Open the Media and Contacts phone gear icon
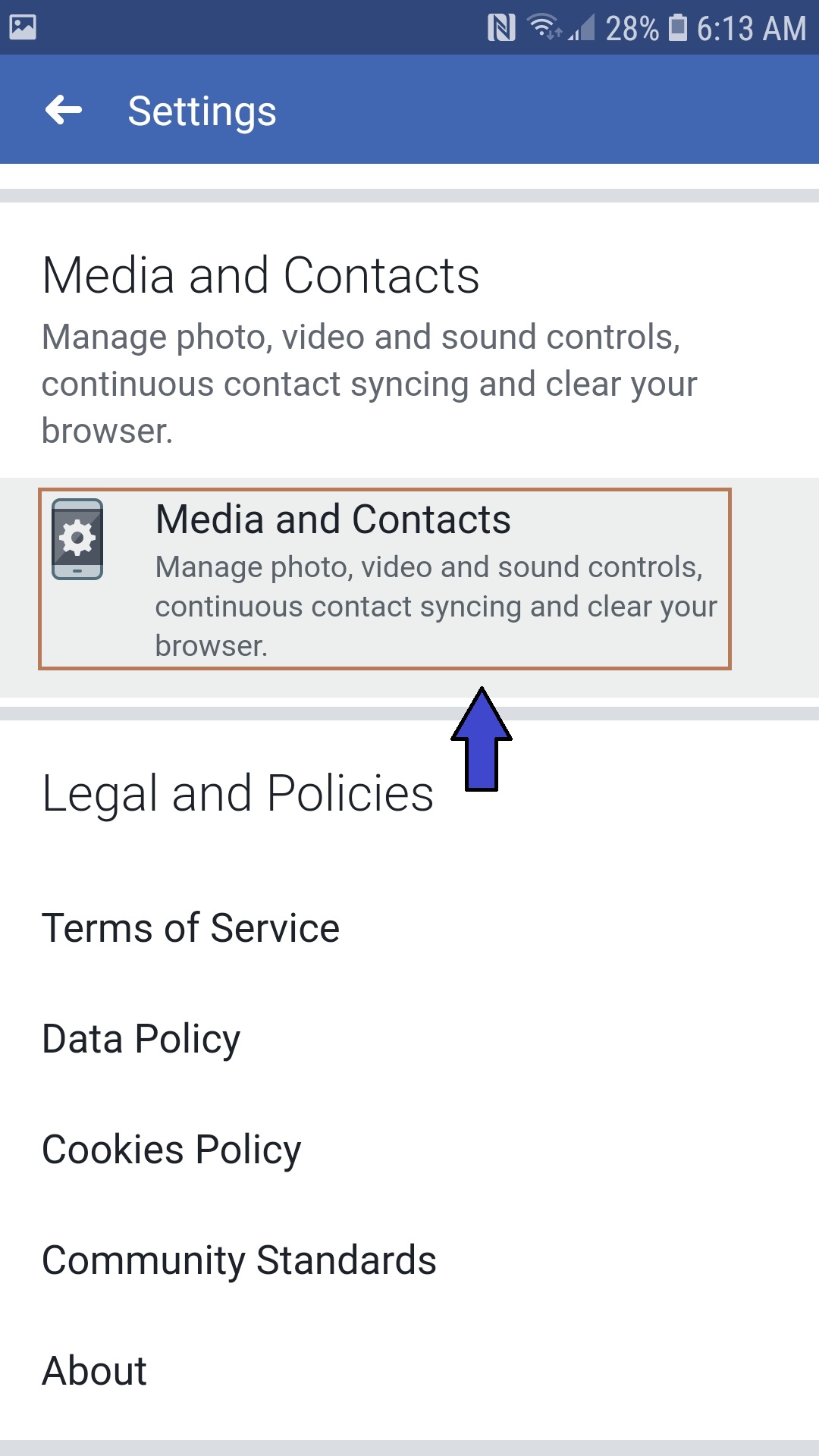The image size is (819, 1456). 77,538
